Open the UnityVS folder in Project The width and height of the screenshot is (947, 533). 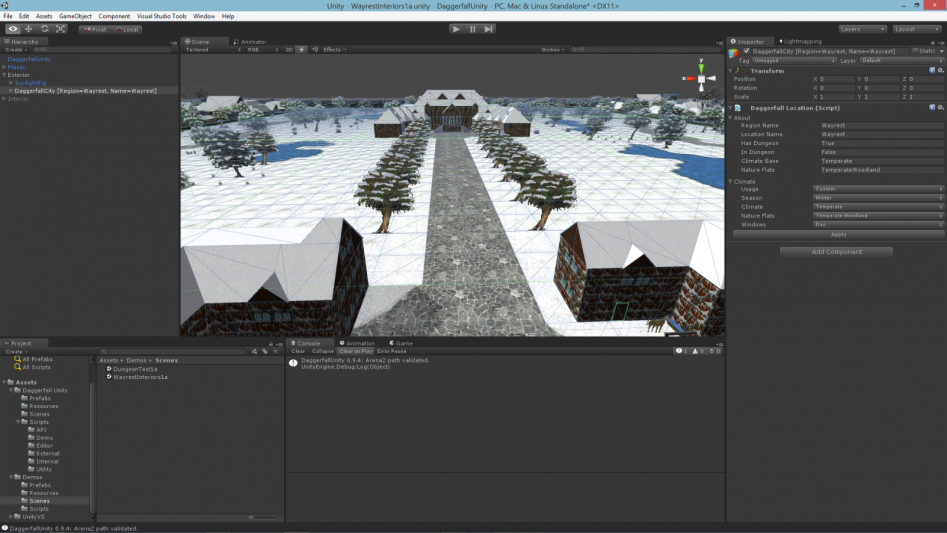33,517
